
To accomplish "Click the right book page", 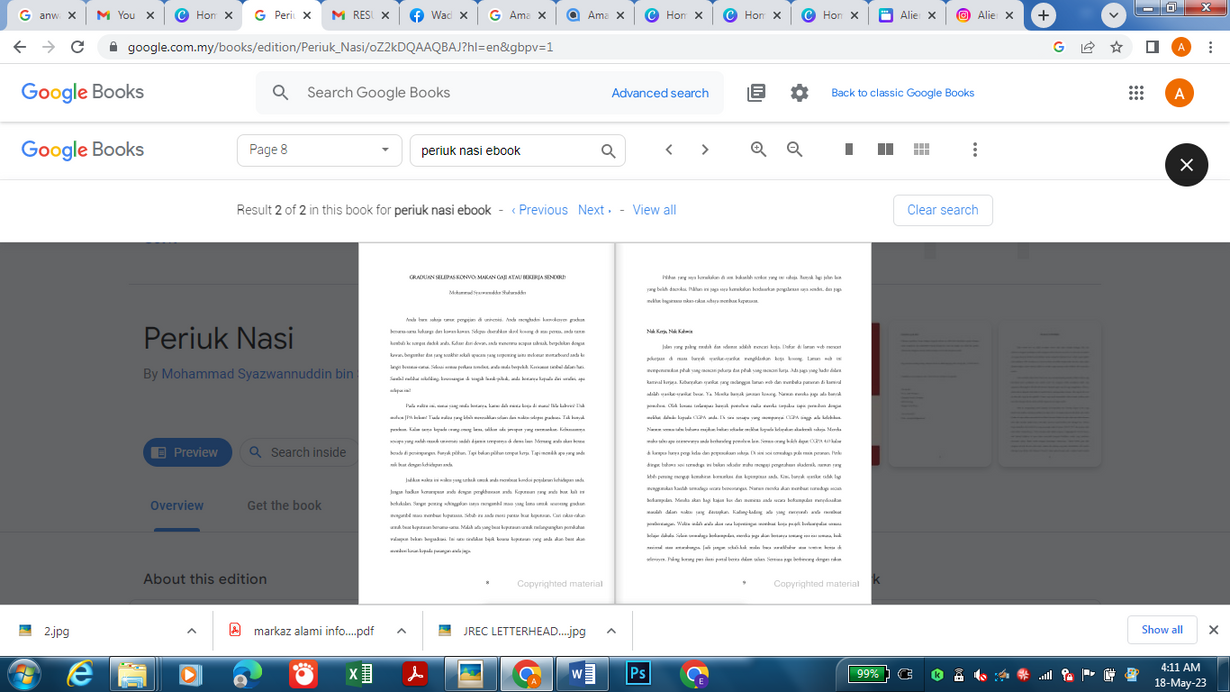I will coord(743,423).
